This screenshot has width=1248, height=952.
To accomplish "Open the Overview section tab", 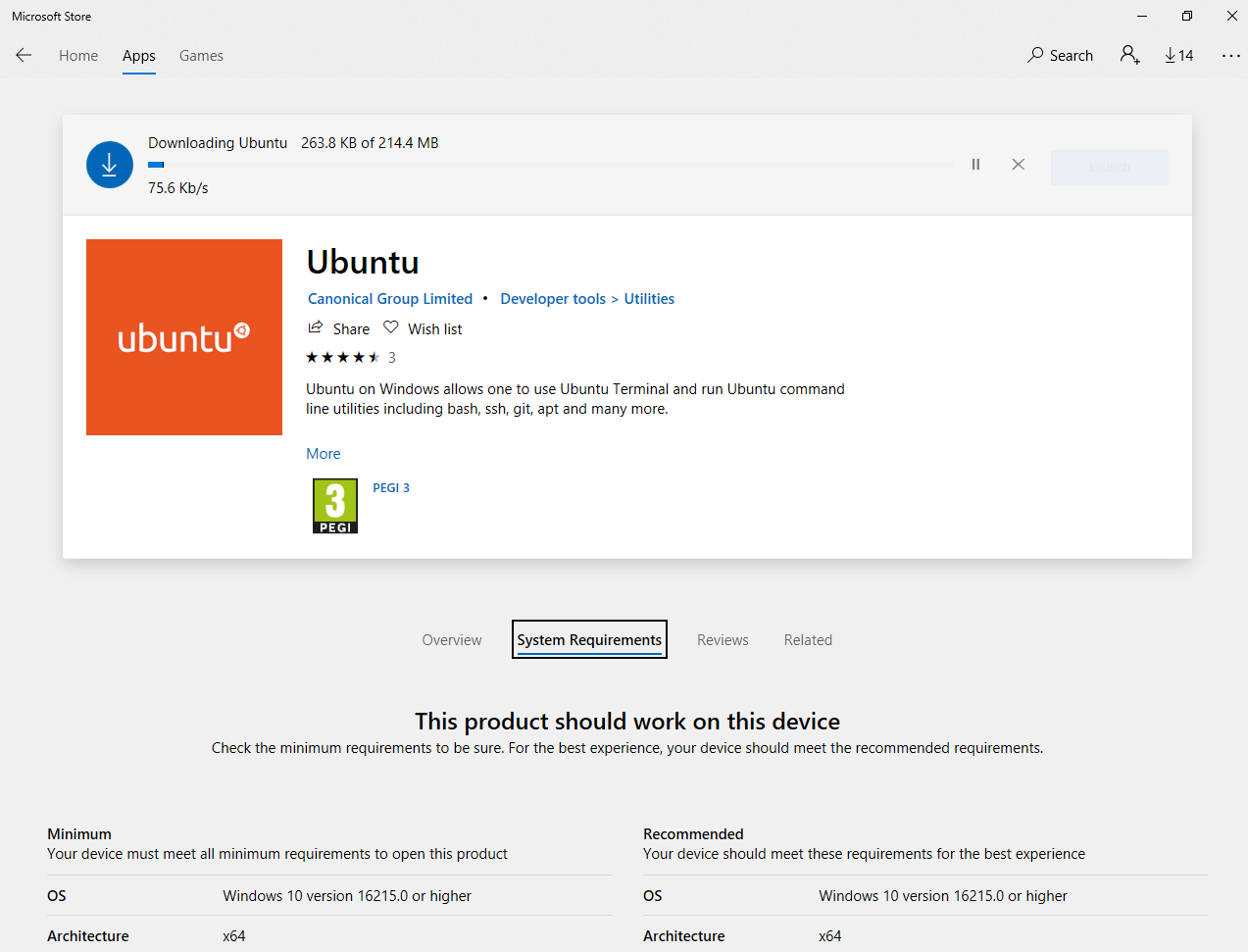I will coord(452,640).
